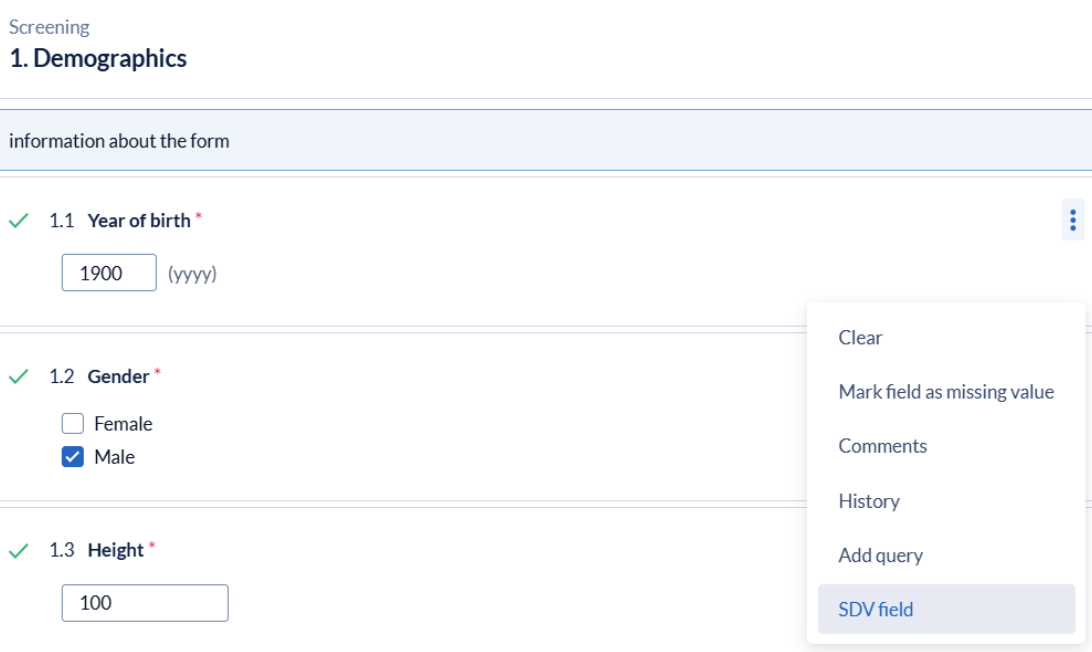Check the Female checkbox
This screenshot has height=652, width=1092.
[73, 424]
